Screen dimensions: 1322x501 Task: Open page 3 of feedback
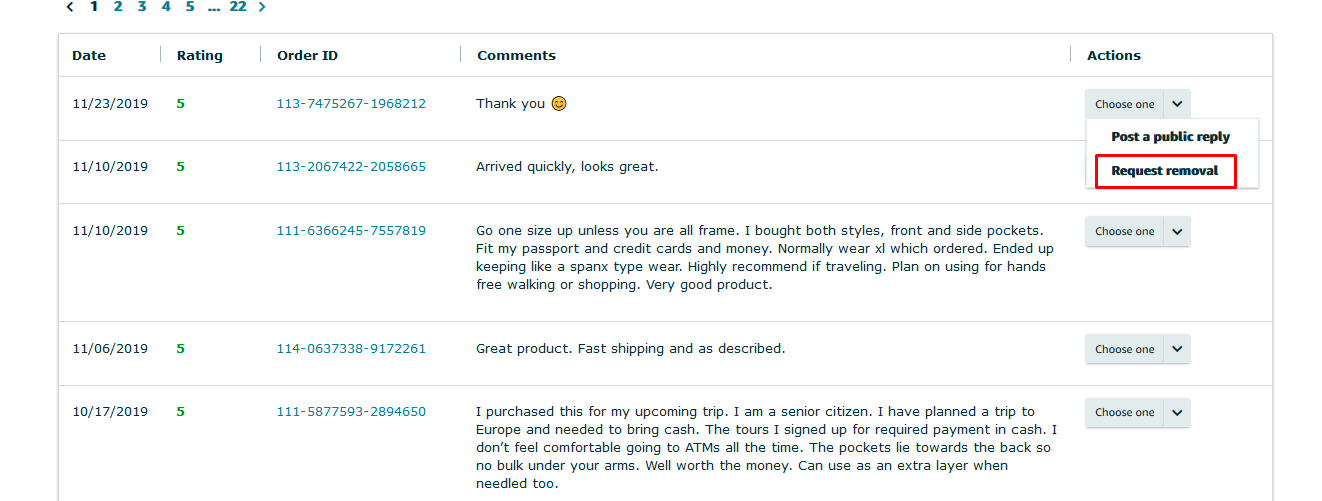(142, 7)
